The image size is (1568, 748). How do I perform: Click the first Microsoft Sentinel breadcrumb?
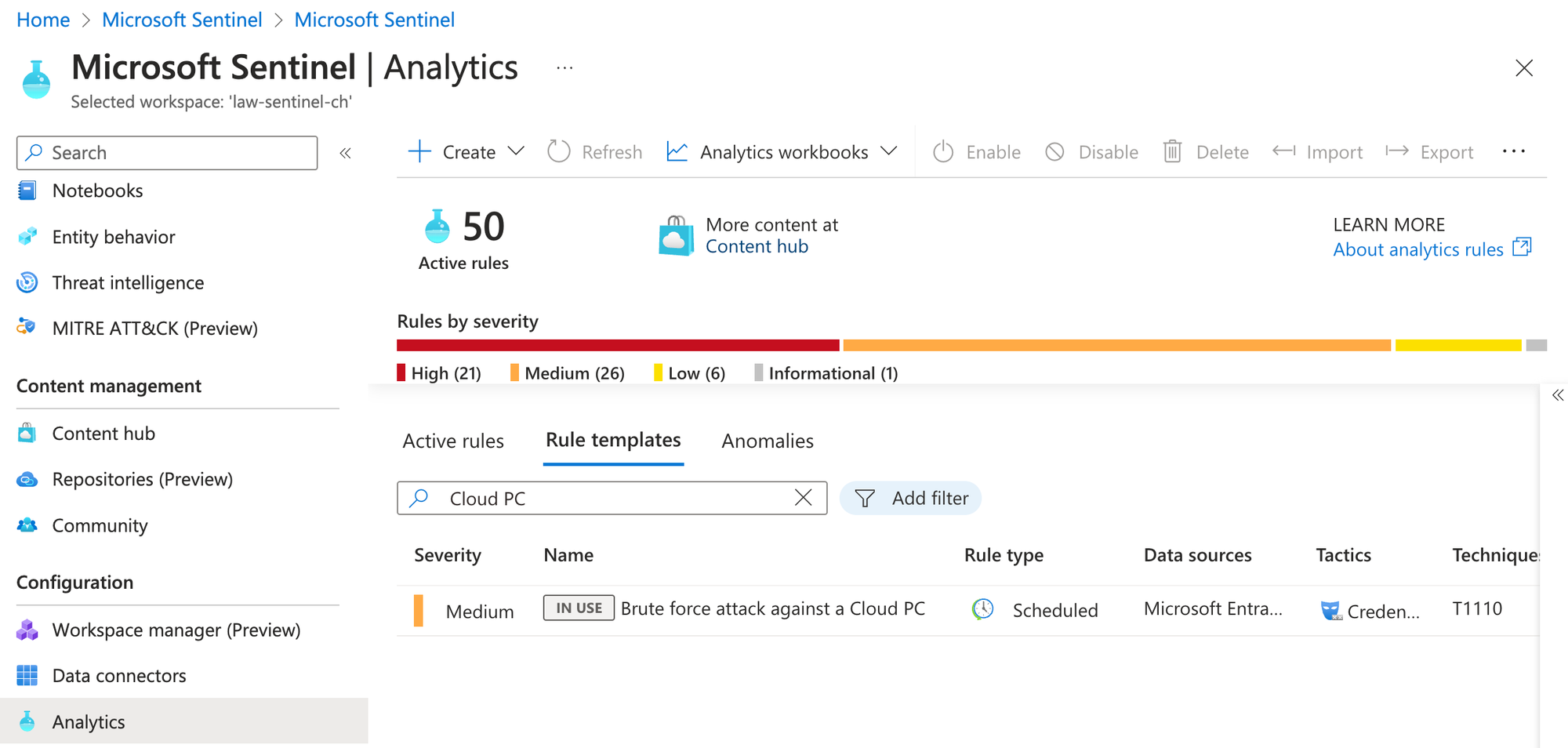click(x=182, y=20)
